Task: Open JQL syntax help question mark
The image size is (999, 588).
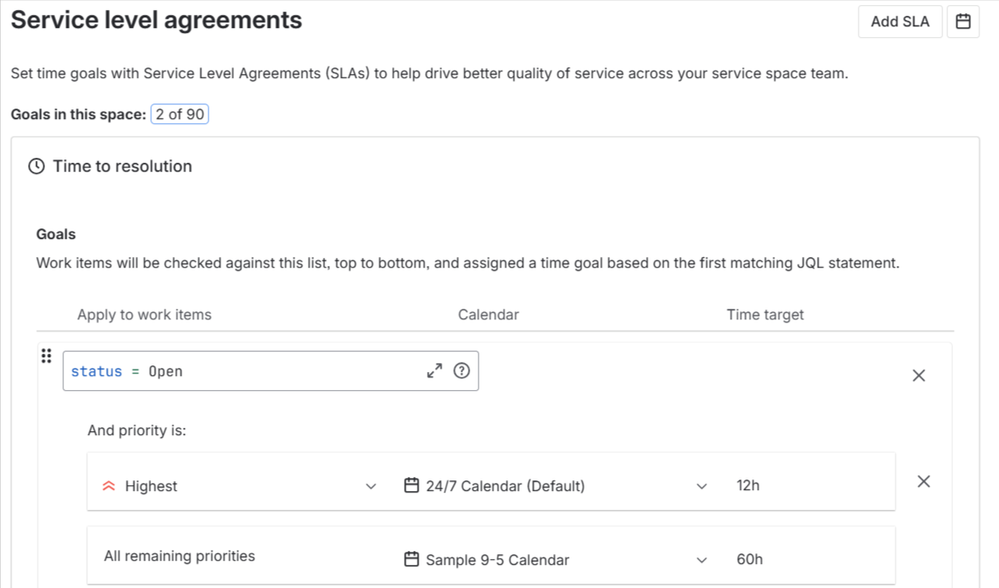Action: coord(461,371)
